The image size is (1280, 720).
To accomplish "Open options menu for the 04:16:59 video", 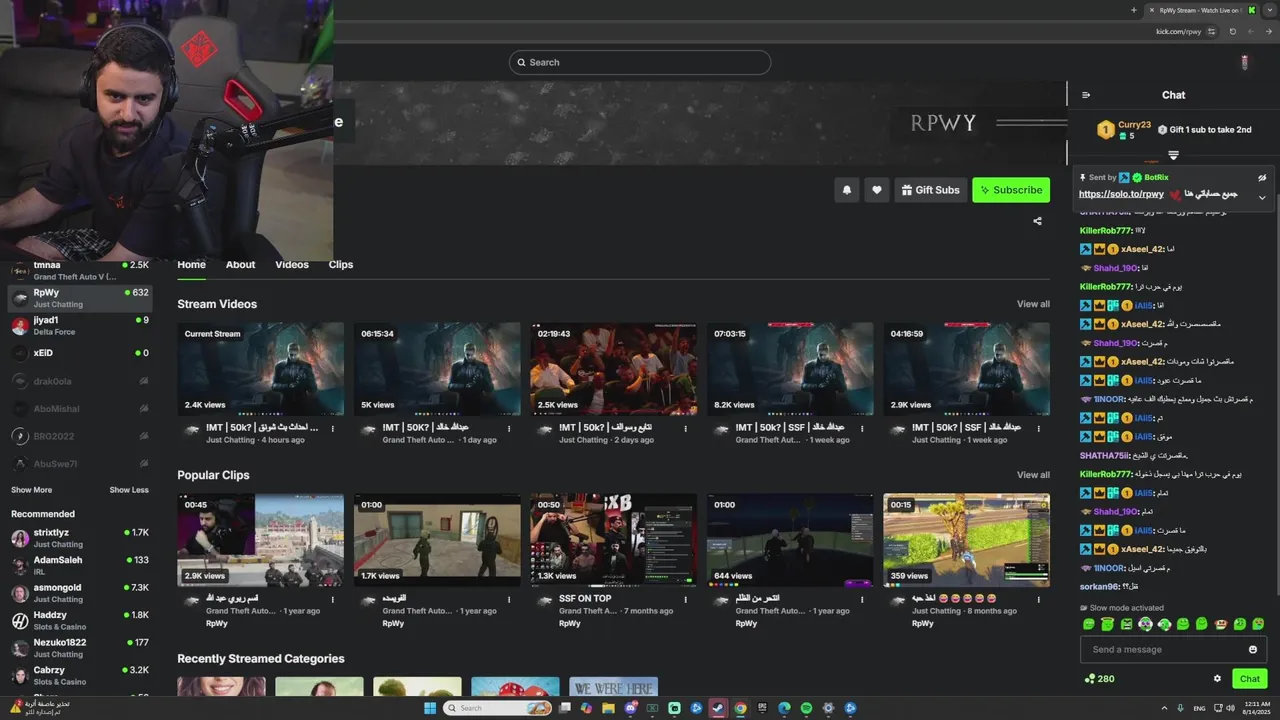I will click(1039, 429).
